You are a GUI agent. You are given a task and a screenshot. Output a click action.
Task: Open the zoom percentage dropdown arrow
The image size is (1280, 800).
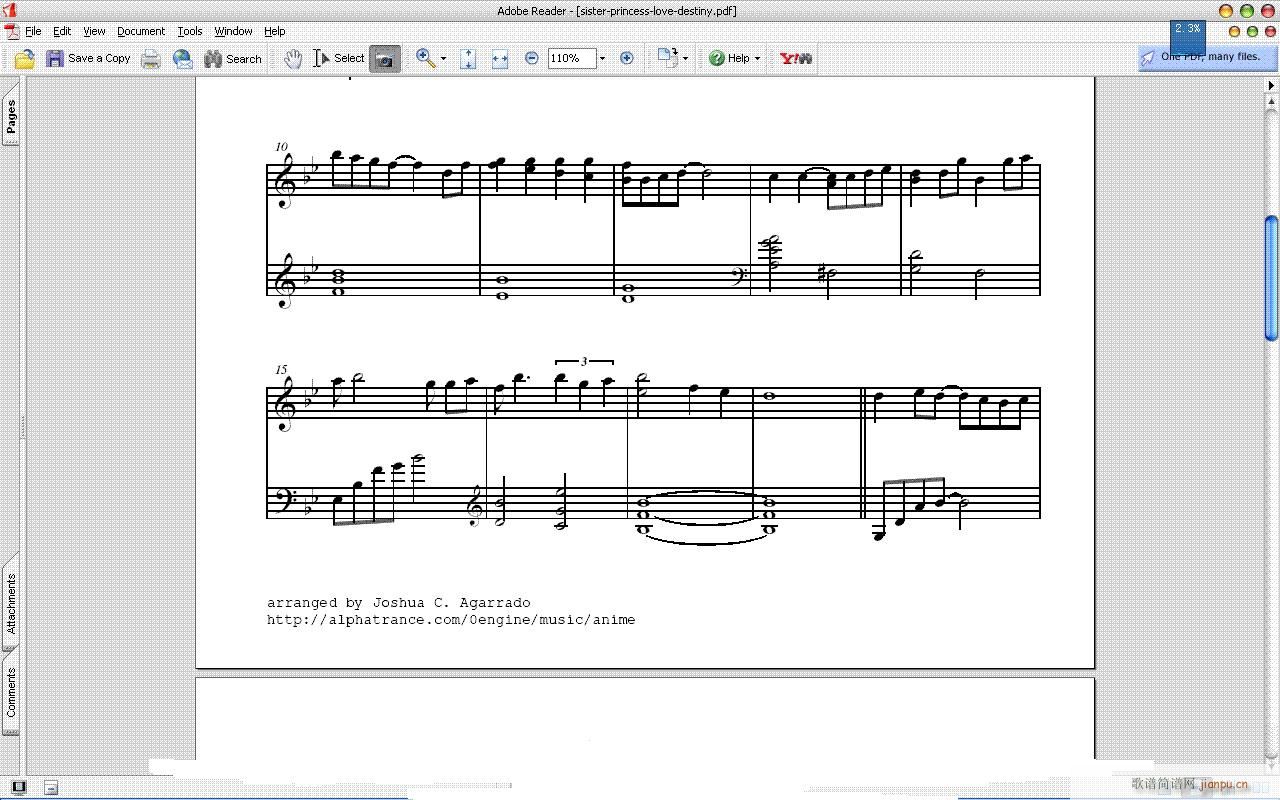[602, 59]
